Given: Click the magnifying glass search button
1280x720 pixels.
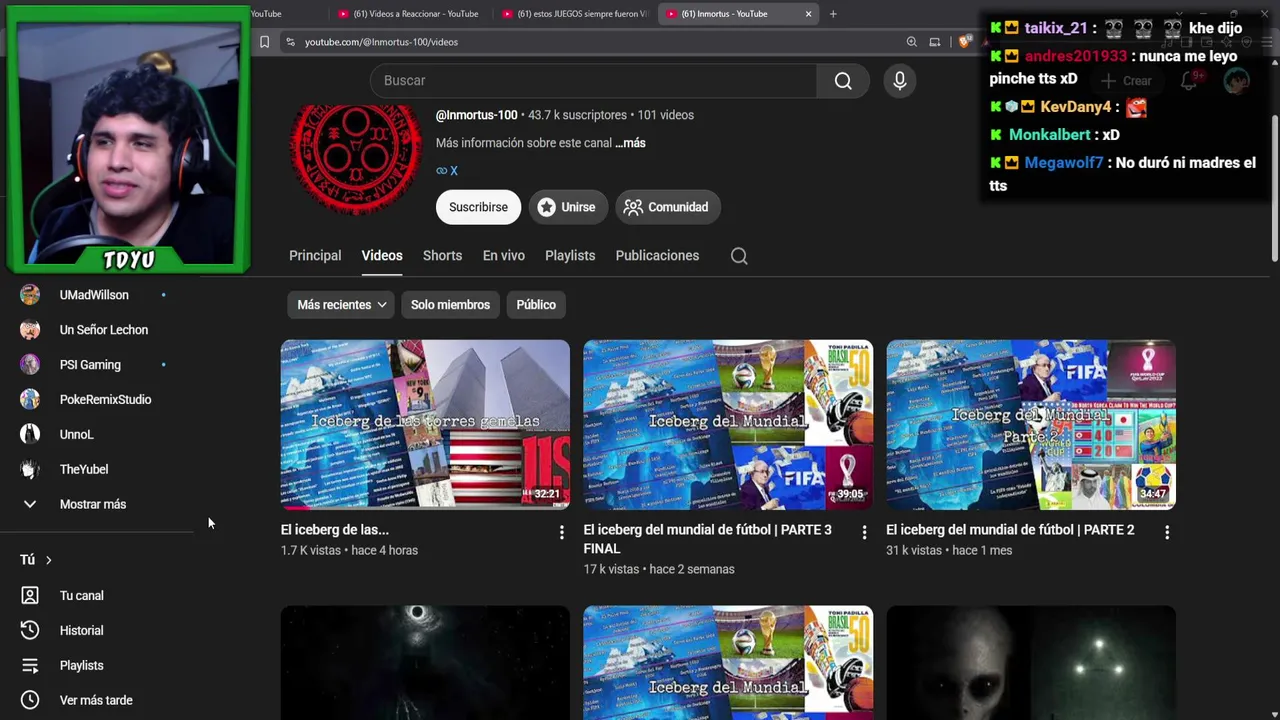Looking at the screenshot, I should 843,81.
